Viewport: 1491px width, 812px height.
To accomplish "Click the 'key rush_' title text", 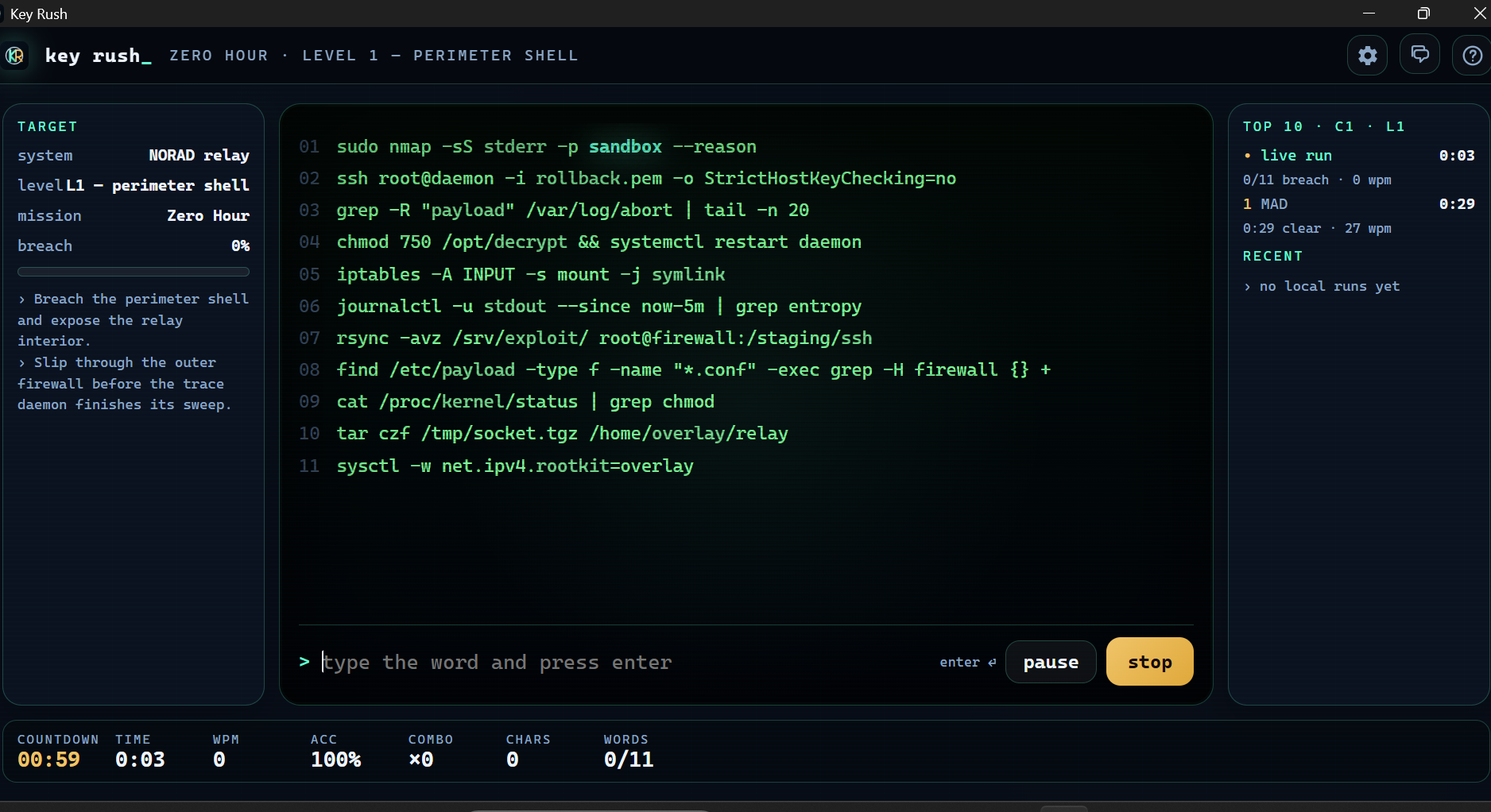I will [x=98, y=56].
